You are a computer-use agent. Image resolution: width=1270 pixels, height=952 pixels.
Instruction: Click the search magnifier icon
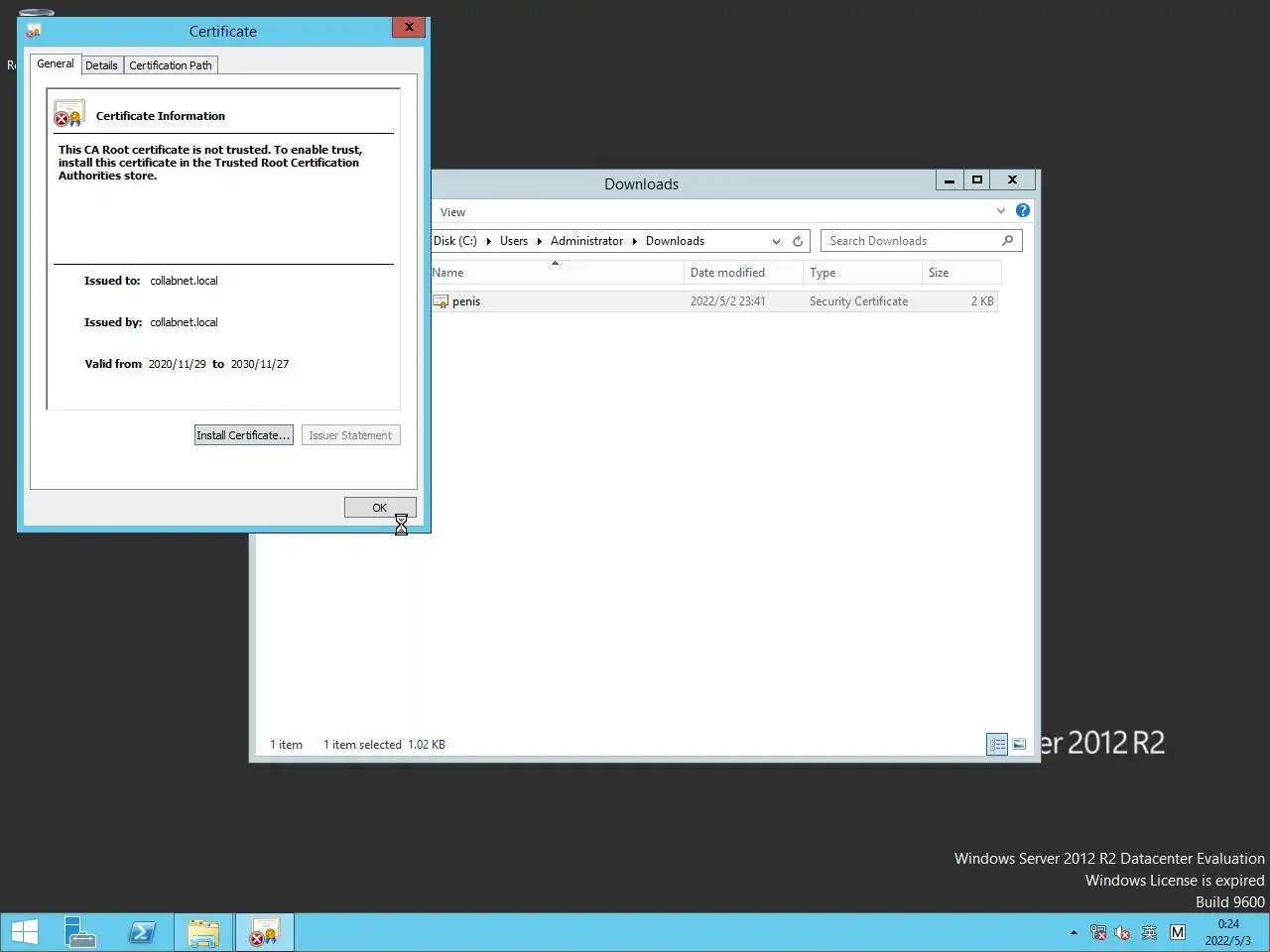pyautogui.click(x=1007, y=240)
